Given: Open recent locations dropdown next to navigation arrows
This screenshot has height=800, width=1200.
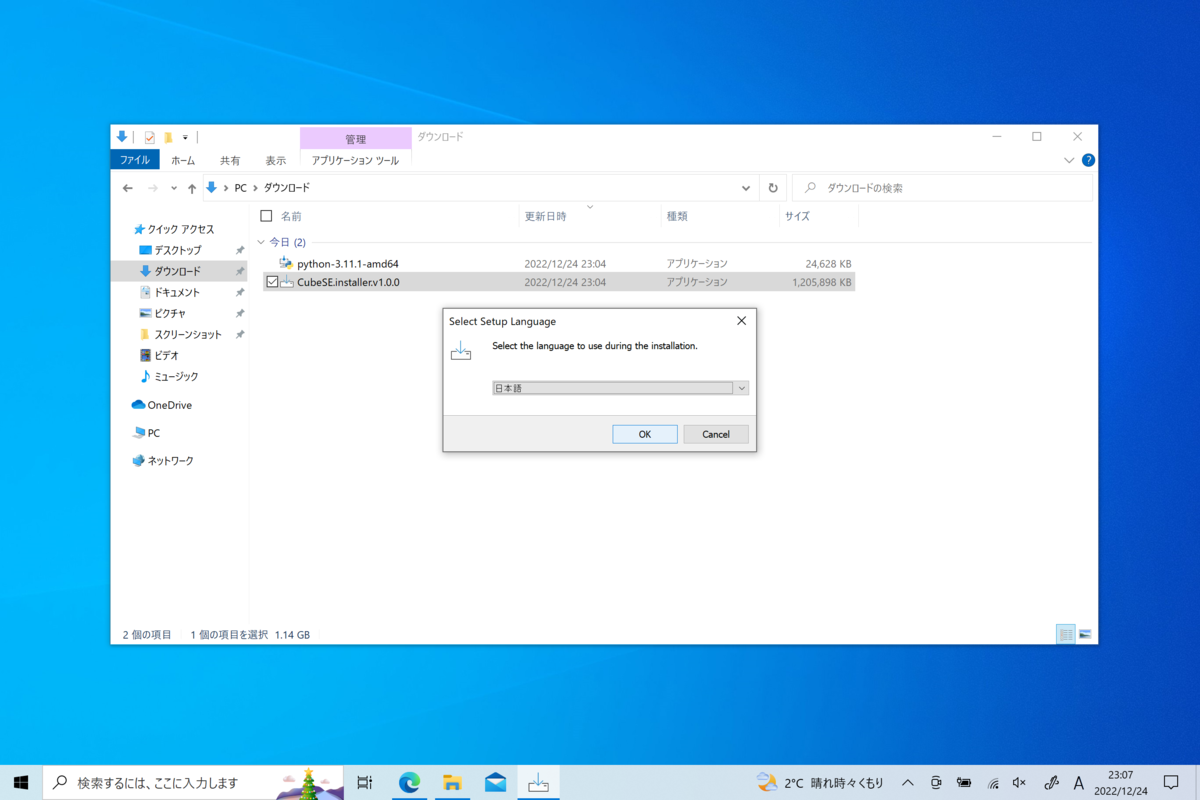Looking at the screenshot, I should click(x=174, y=188).
